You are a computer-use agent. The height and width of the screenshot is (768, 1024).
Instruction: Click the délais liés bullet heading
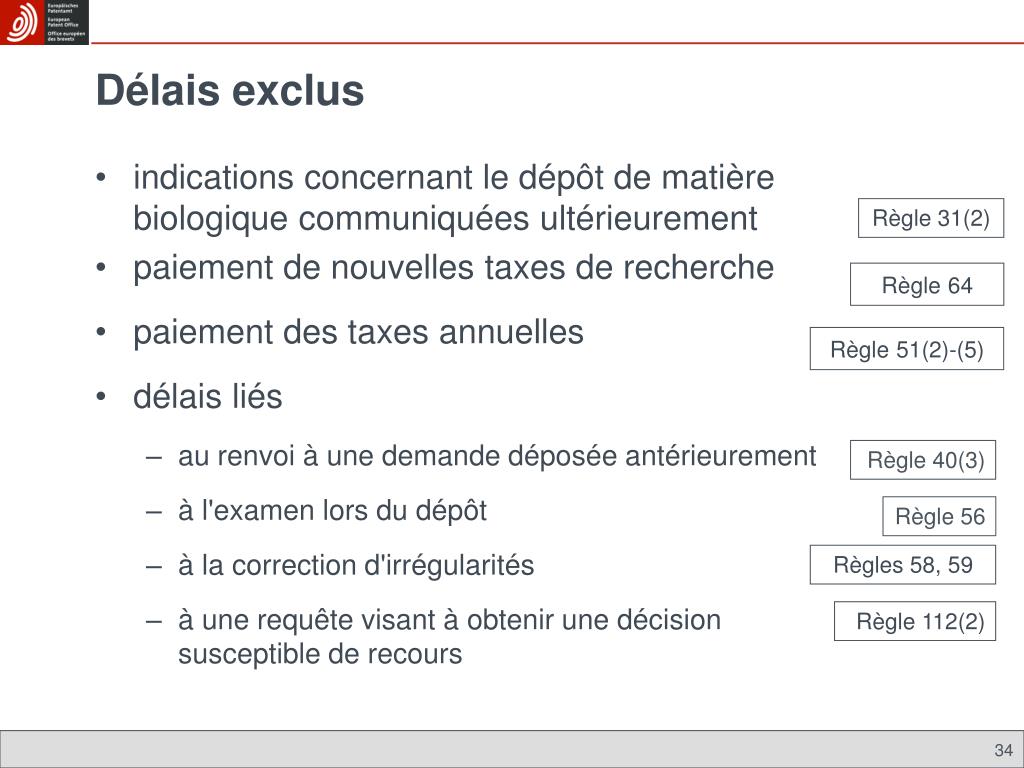(x=208, y=396)
